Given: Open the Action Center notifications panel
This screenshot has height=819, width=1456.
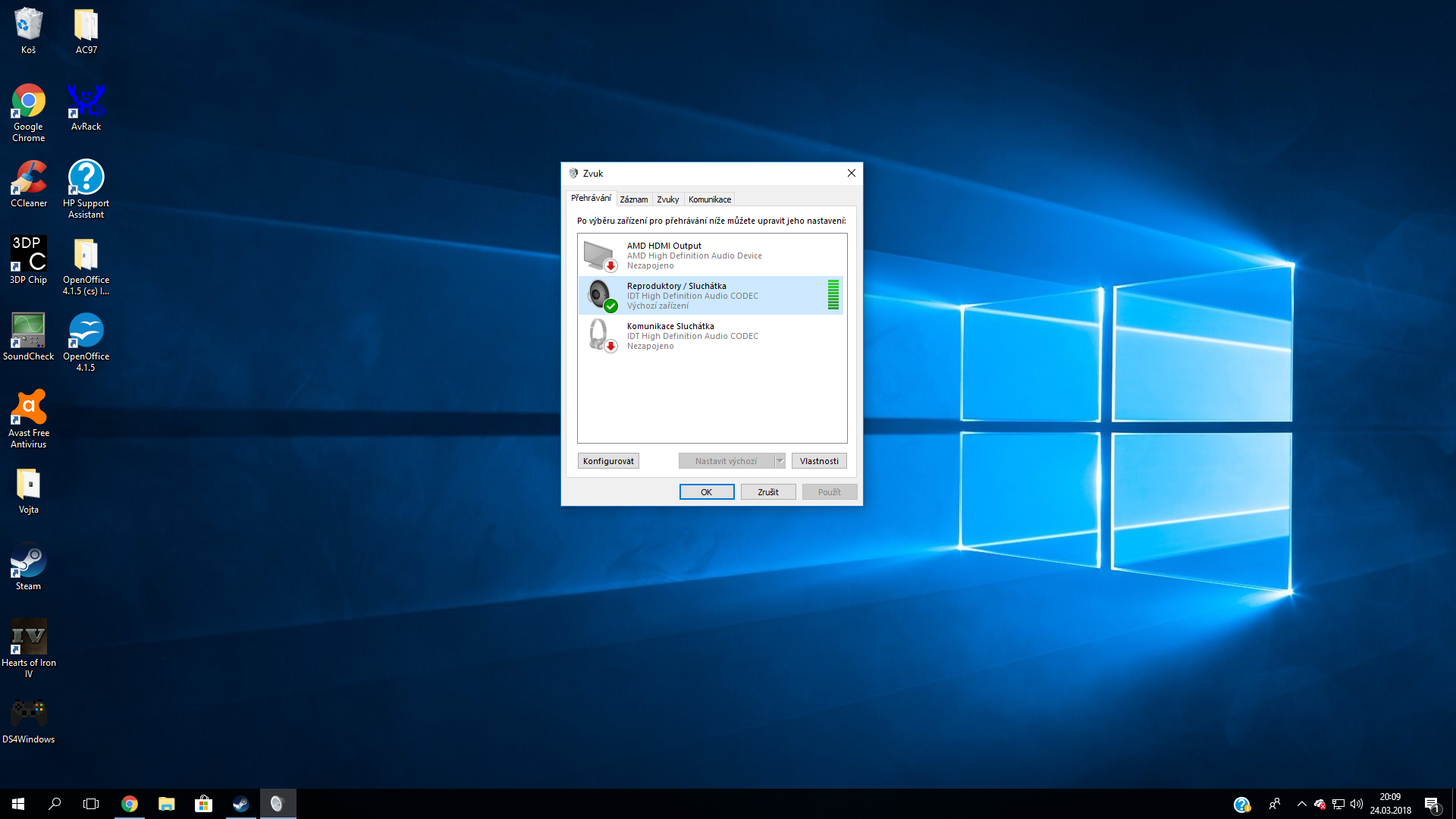Looking at the screenshot, I should coord(1432,804).
